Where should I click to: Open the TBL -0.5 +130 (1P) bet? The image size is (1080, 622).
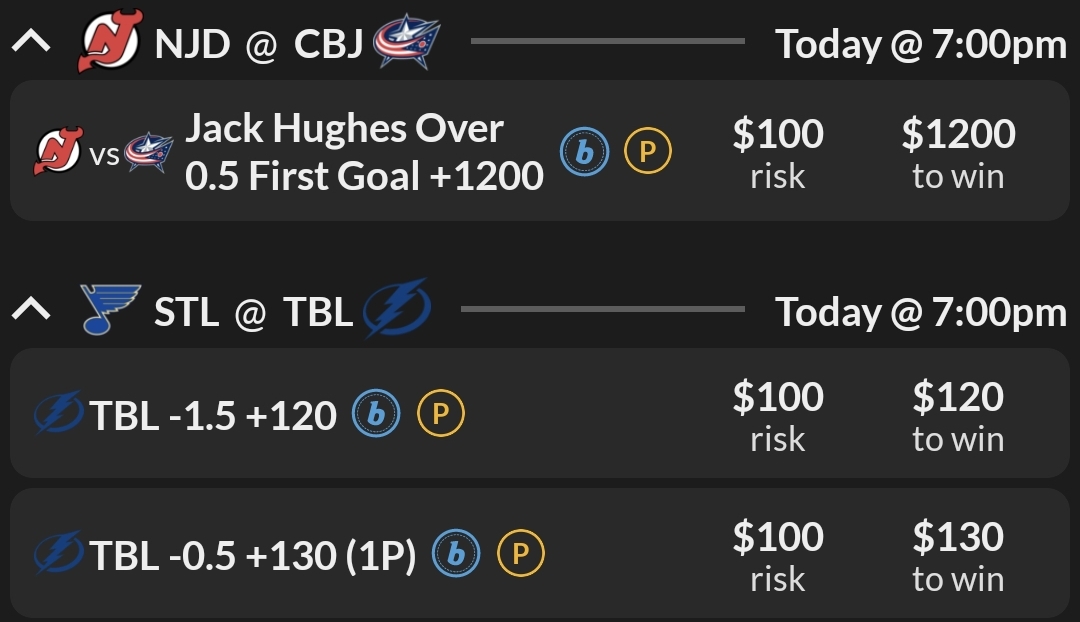coord(252,555)
